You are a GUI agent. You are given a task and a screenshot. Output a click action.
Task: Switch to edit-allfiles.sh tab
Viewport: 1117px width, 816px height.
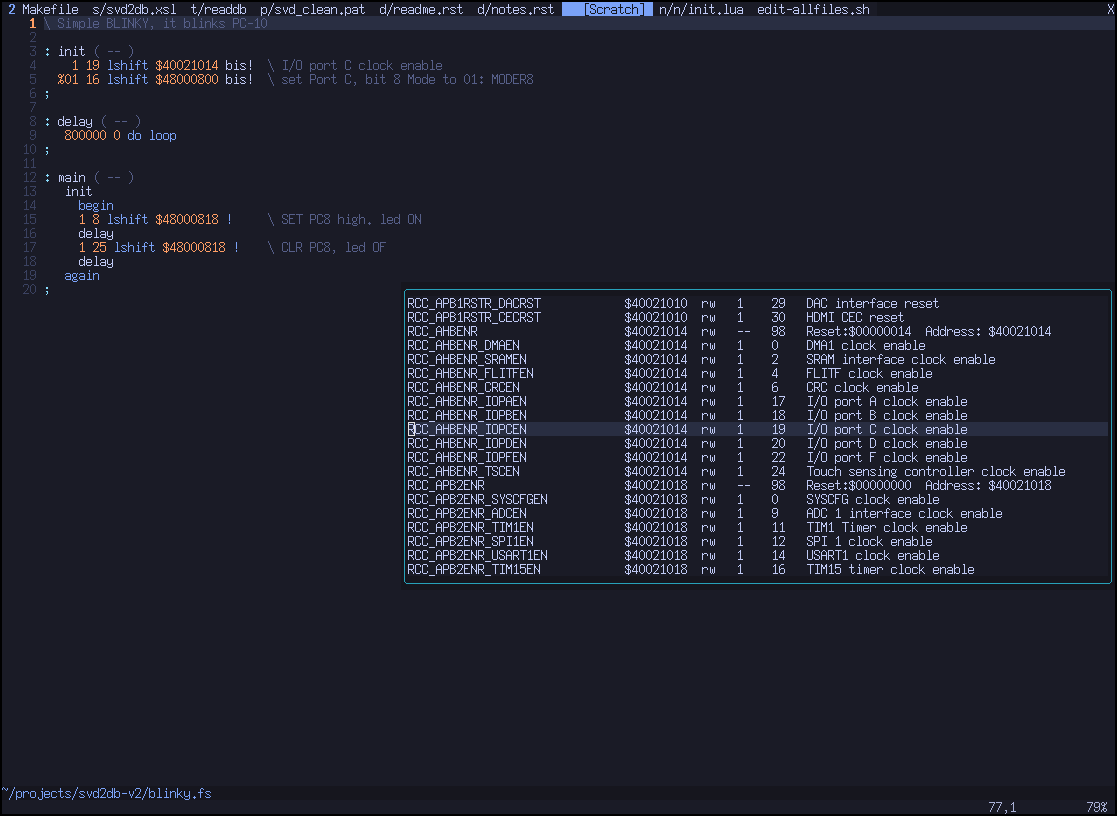click(x=812, y=9)
